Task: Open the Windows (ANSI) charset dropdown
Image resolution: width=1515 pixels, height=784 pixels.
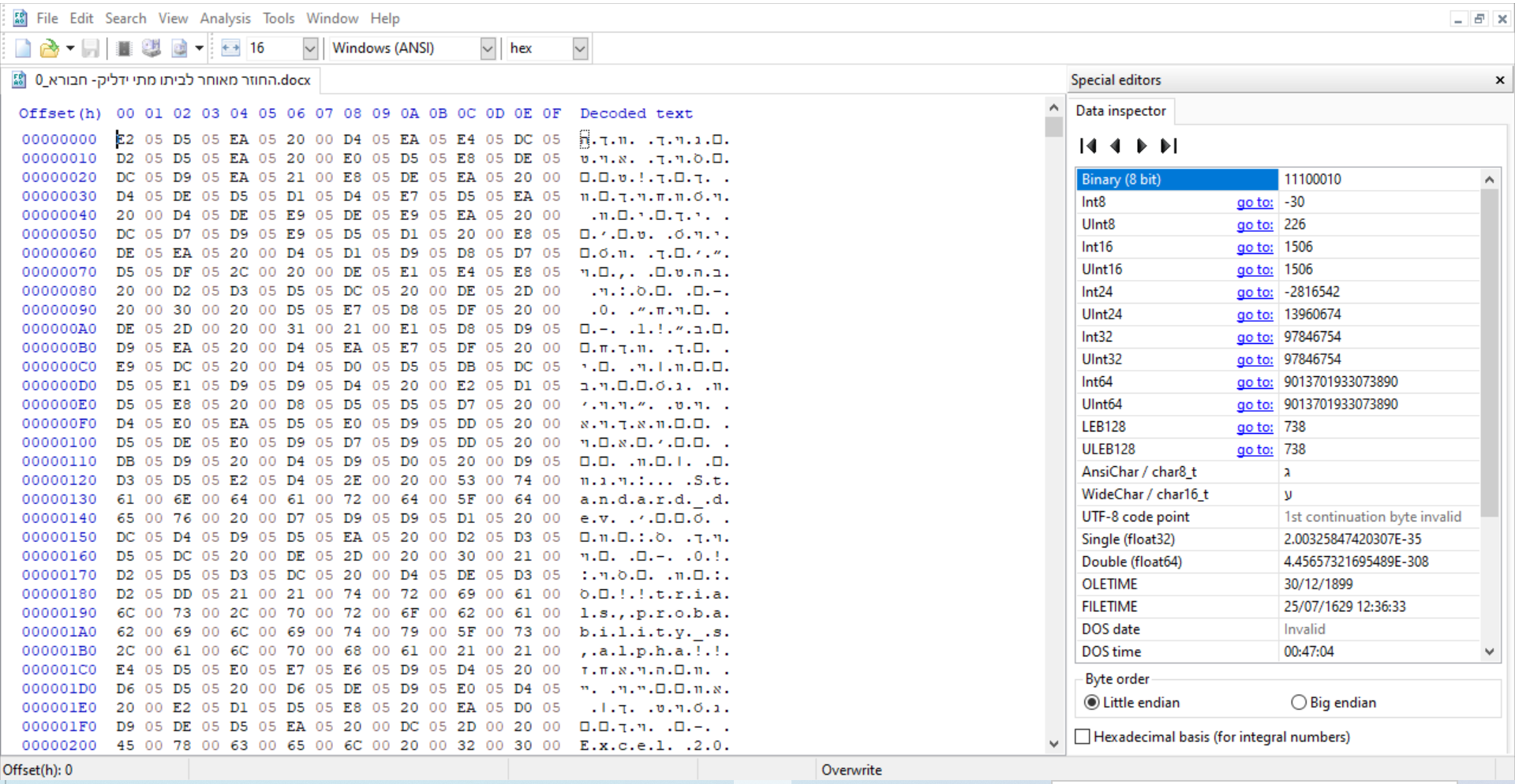Action: tap(488, 49)
